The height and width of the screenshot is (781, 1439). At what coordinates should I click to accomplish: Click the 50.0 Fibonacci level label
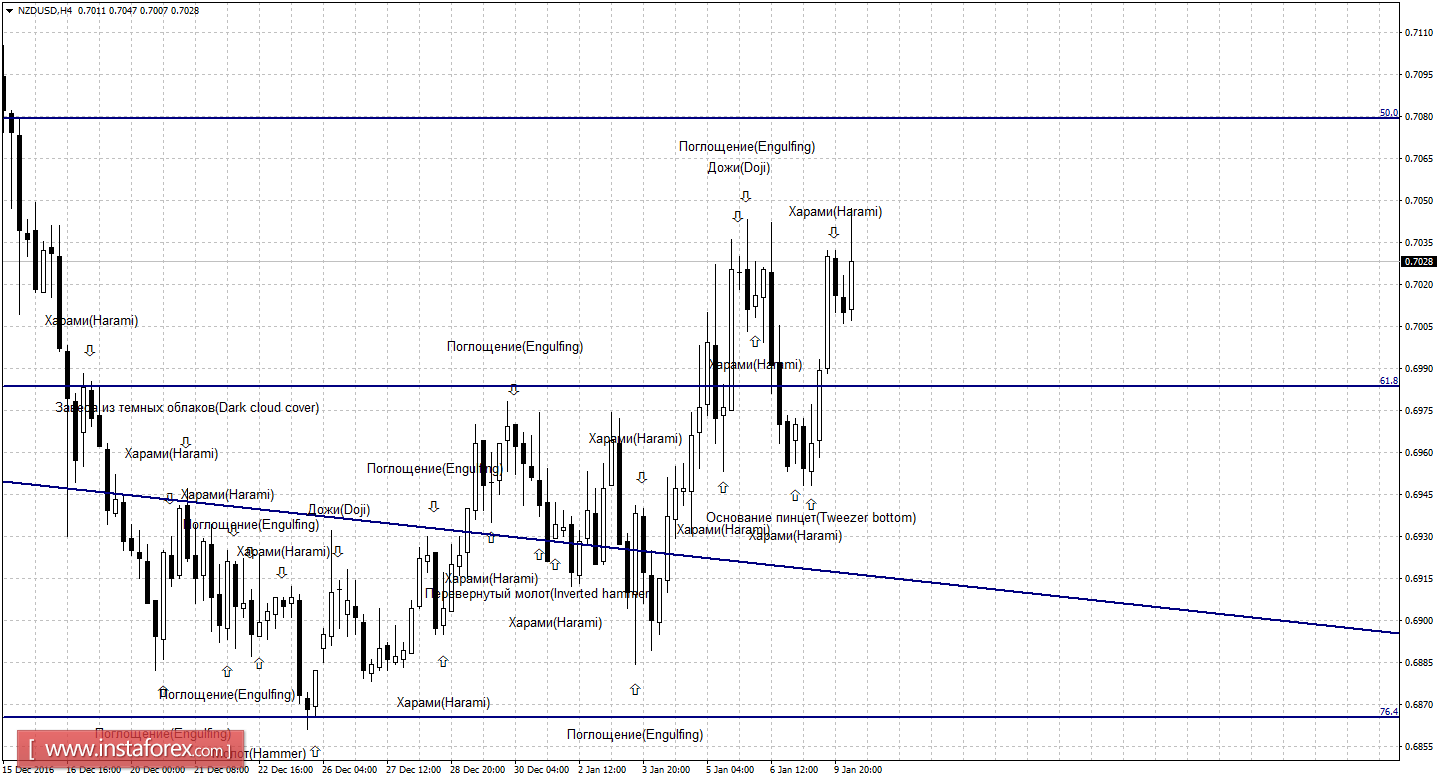1390,113
